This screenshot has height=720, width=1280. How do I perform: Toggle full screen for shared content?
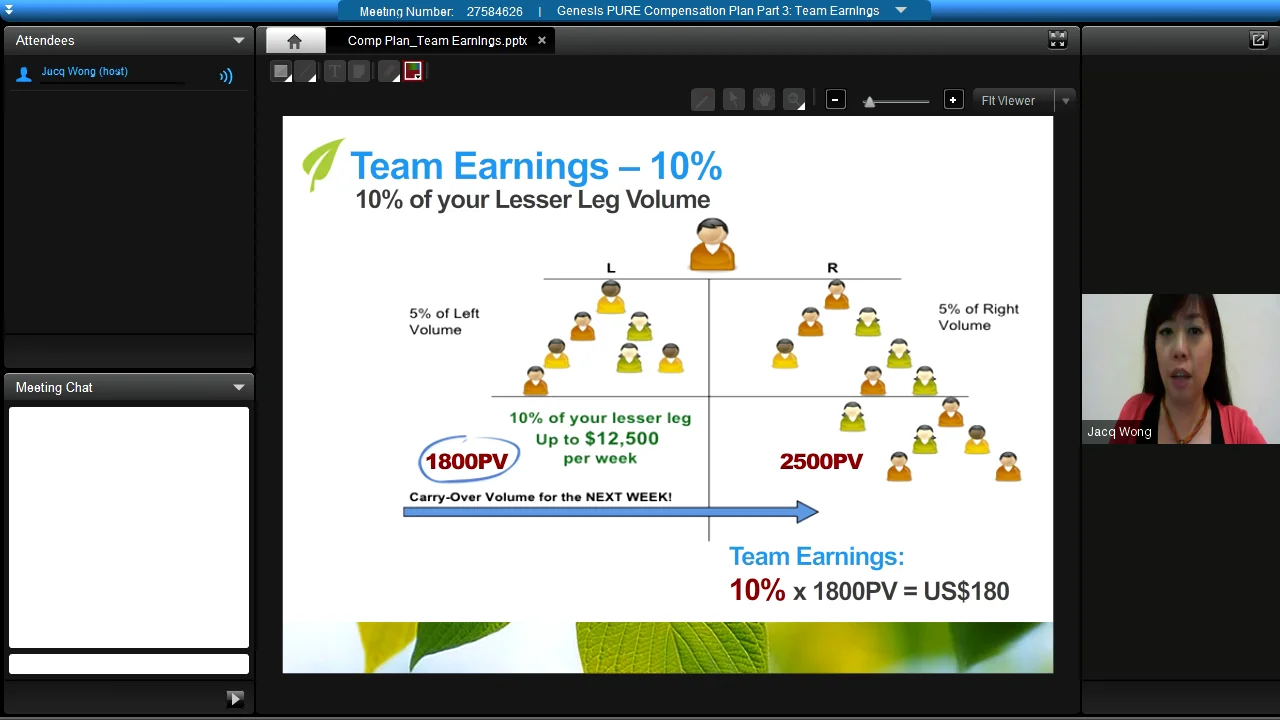(x=1057, y=40)
